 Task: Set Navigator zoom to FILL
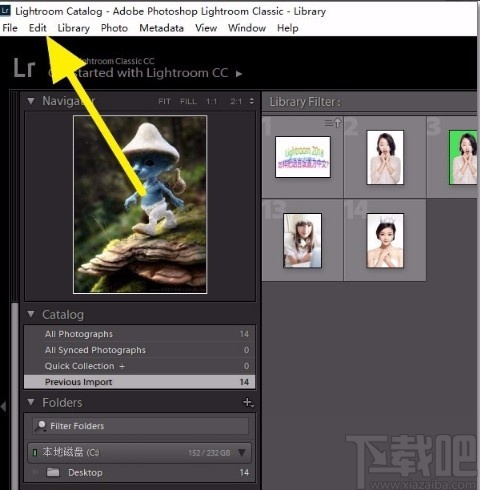[x=188, y=101]
